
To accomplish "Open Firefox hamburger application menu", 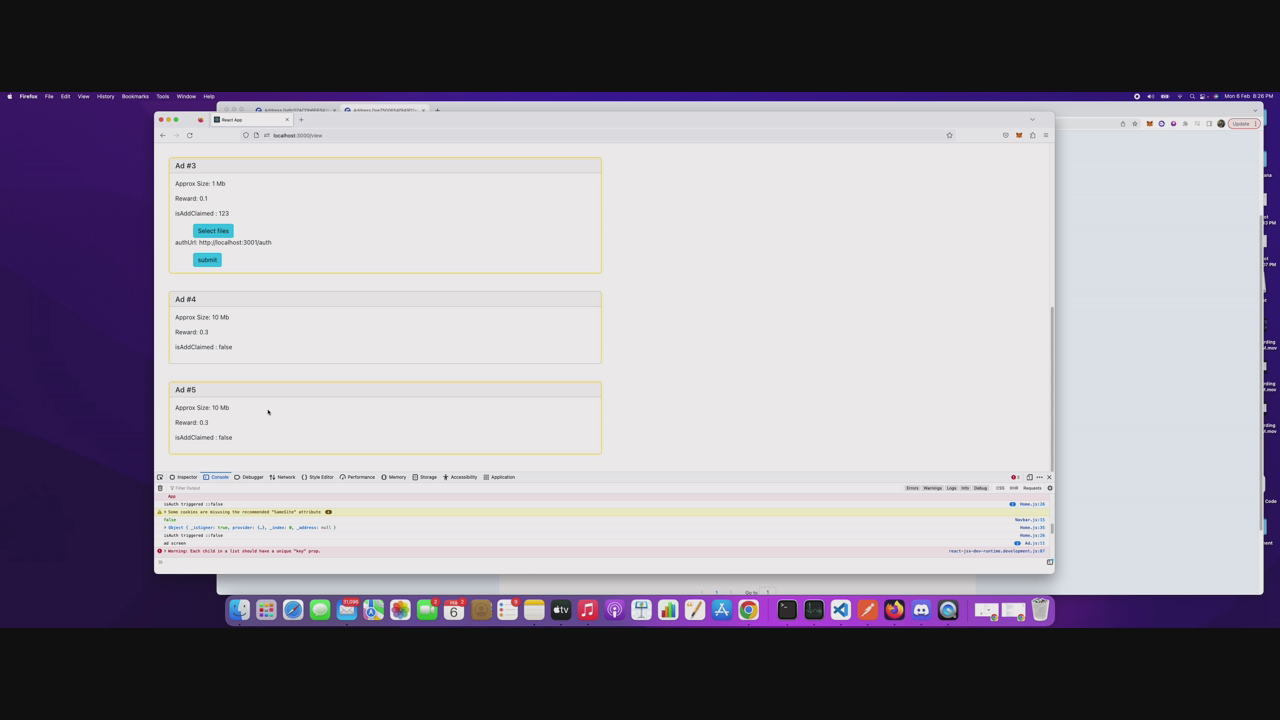I will (x=1046, y=135).
